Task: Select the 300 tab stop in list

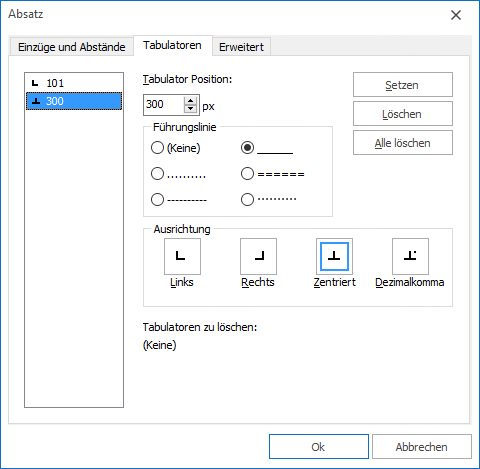Action: (74, 101)
